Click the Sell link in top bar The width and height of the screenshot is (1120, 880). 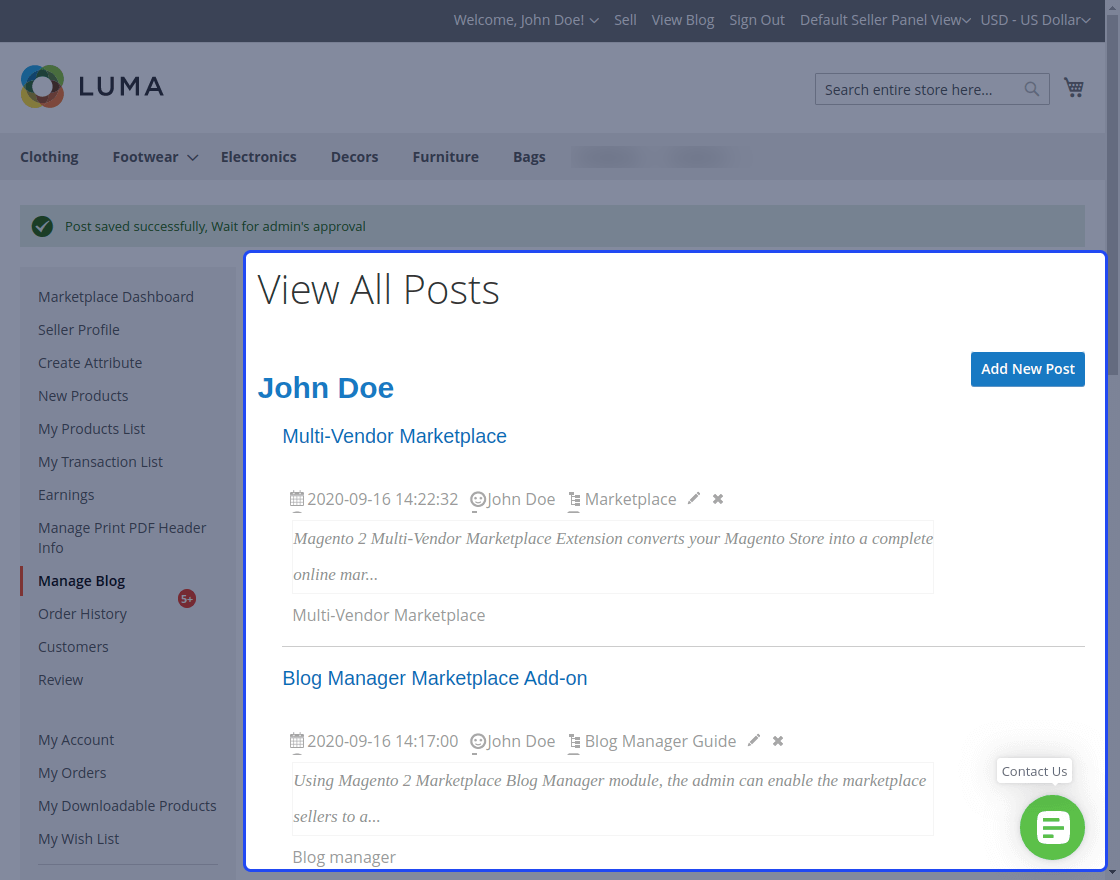click(x=625, y=20)
